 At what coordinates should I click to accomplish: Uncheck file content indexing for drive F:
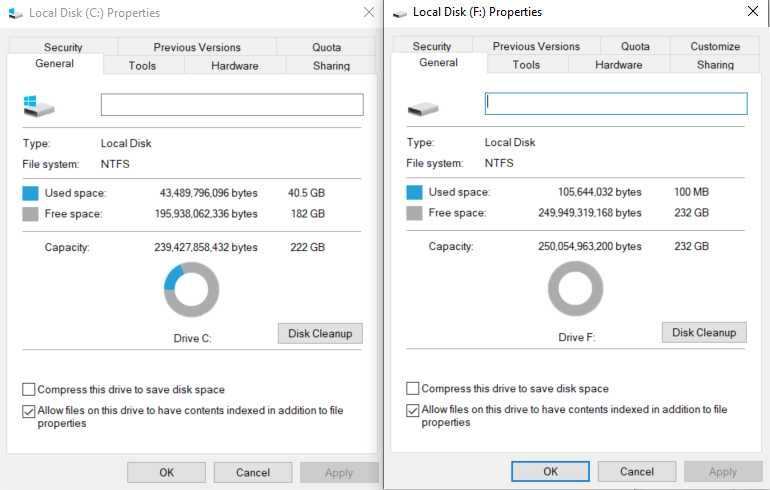coord(413,410)
